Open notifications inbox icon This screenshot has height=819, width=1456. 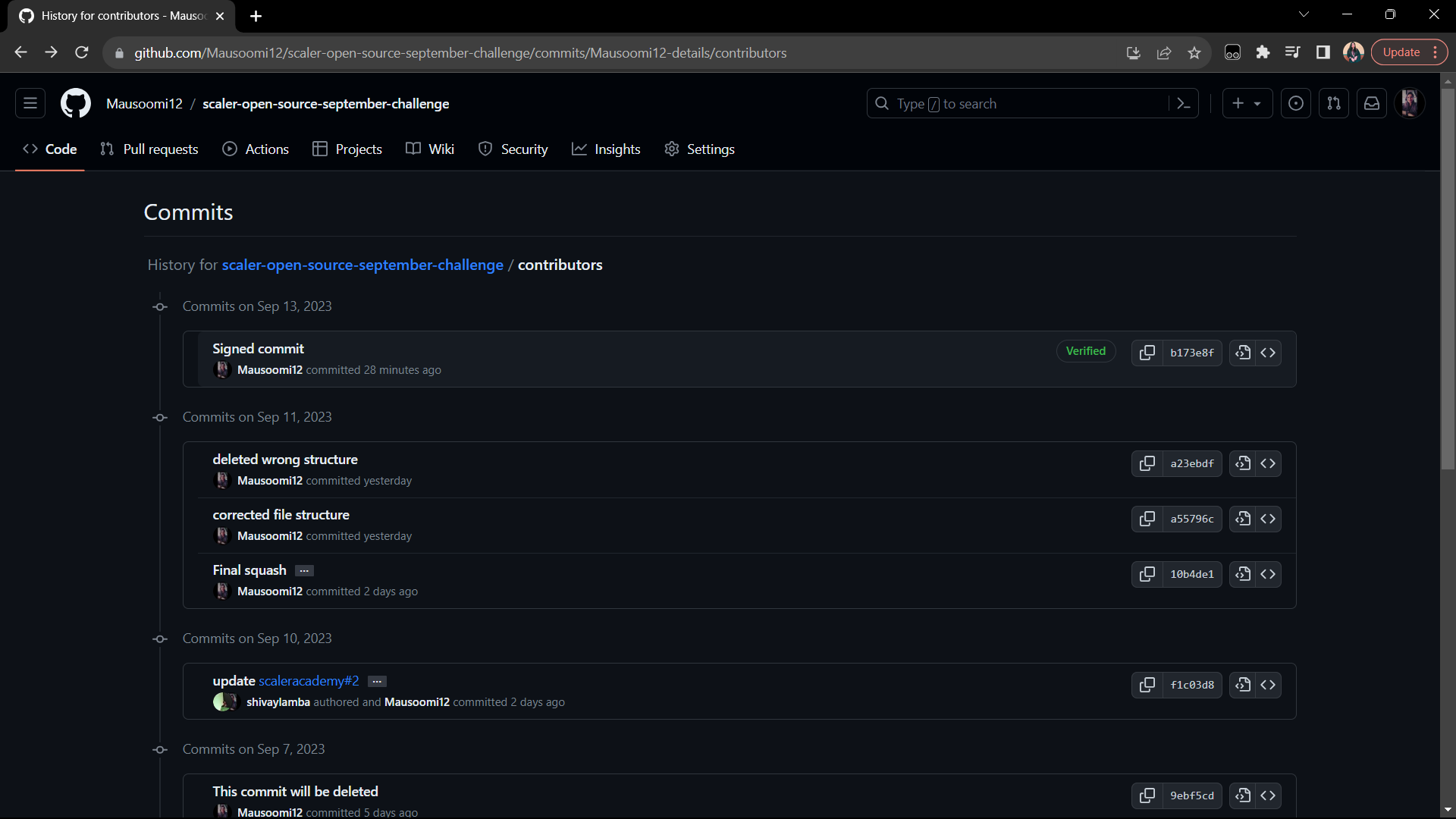[x=1372, y=104]
